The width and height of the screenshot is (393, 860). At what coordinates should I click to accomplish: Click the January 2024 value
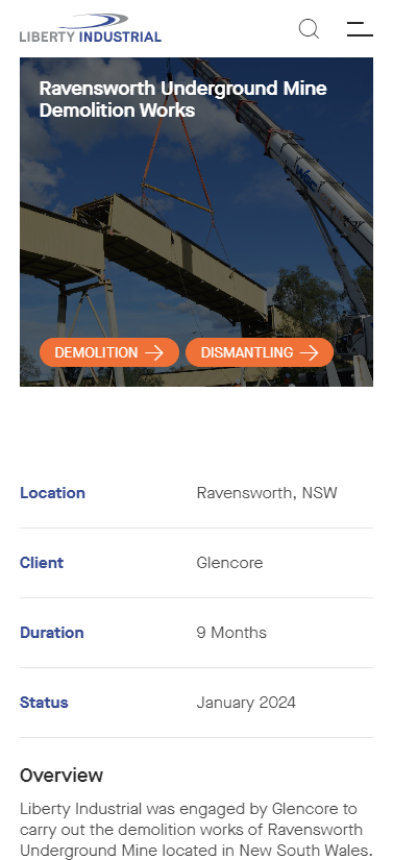coord(246,702)
